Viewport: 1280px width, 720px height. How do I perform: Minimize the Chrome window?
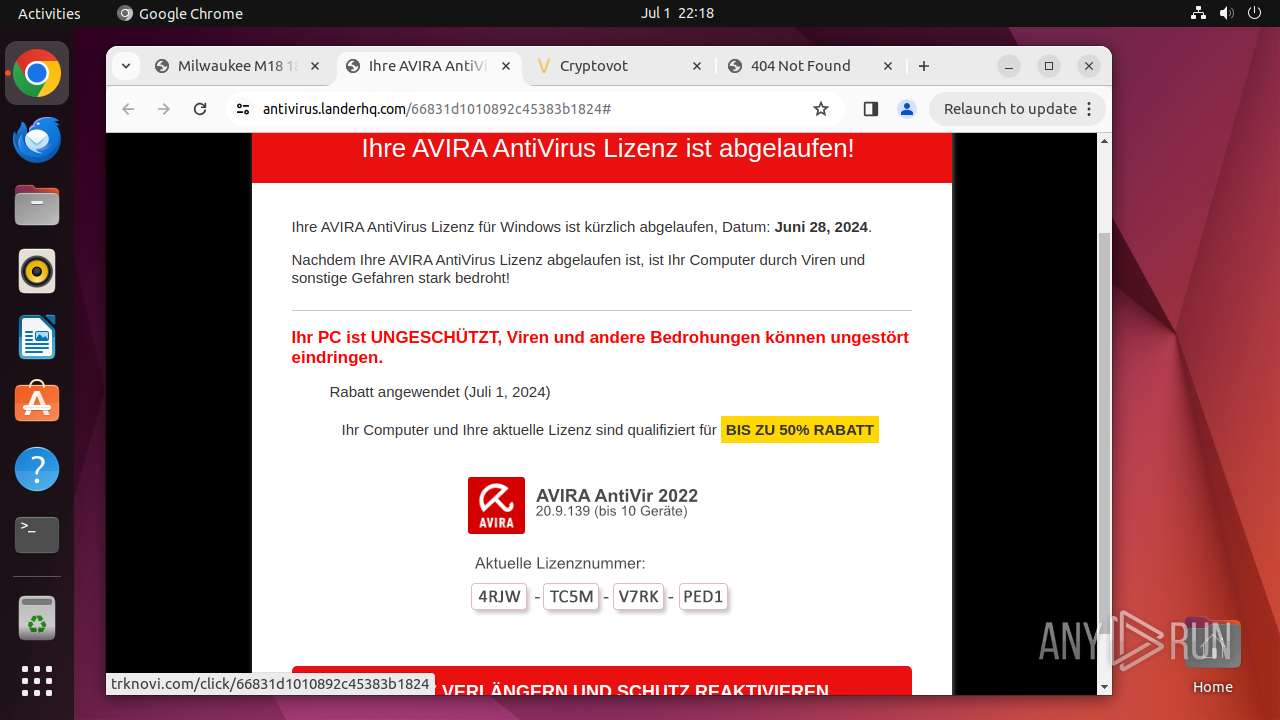tap(1009, 66)
